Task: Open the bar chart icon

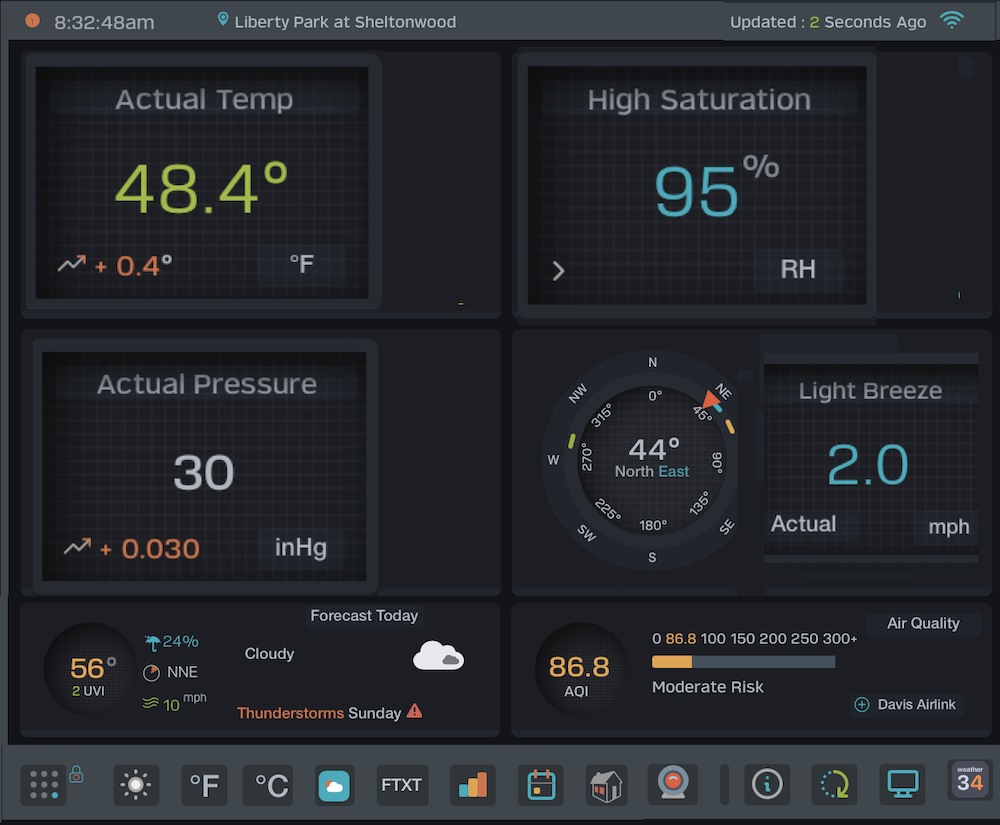Action: [x=473, y=785]
